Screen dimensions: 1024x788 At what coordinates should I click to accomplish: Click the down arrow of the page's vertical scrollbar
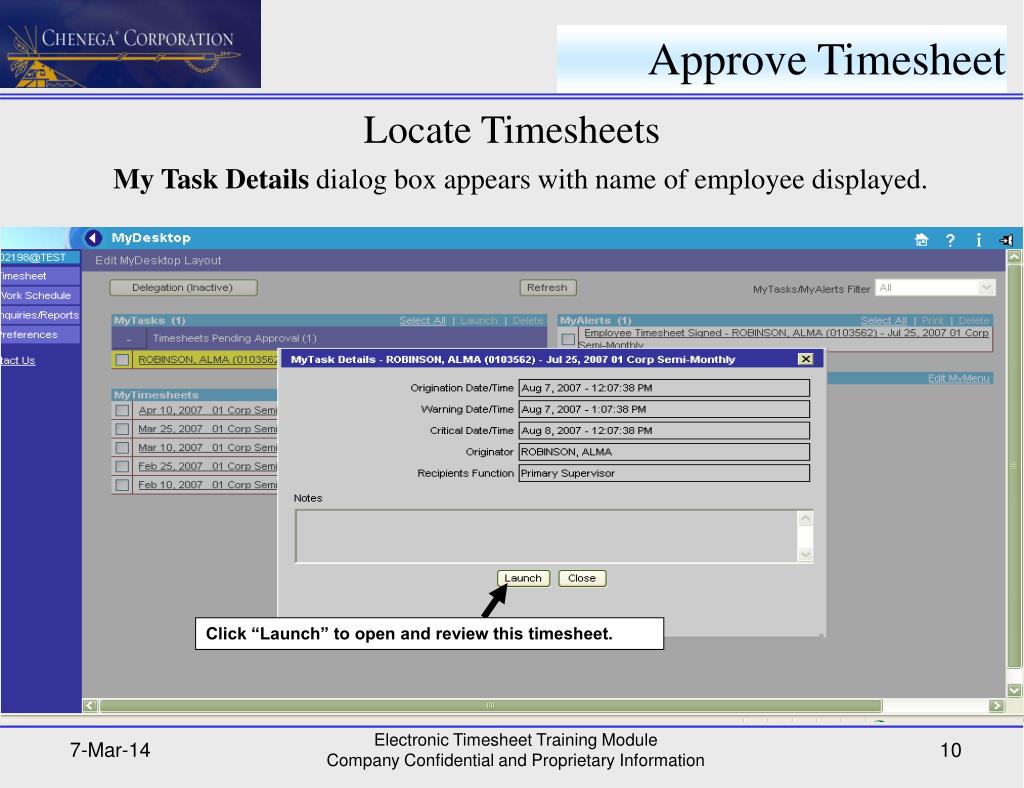coord(1014,690)
